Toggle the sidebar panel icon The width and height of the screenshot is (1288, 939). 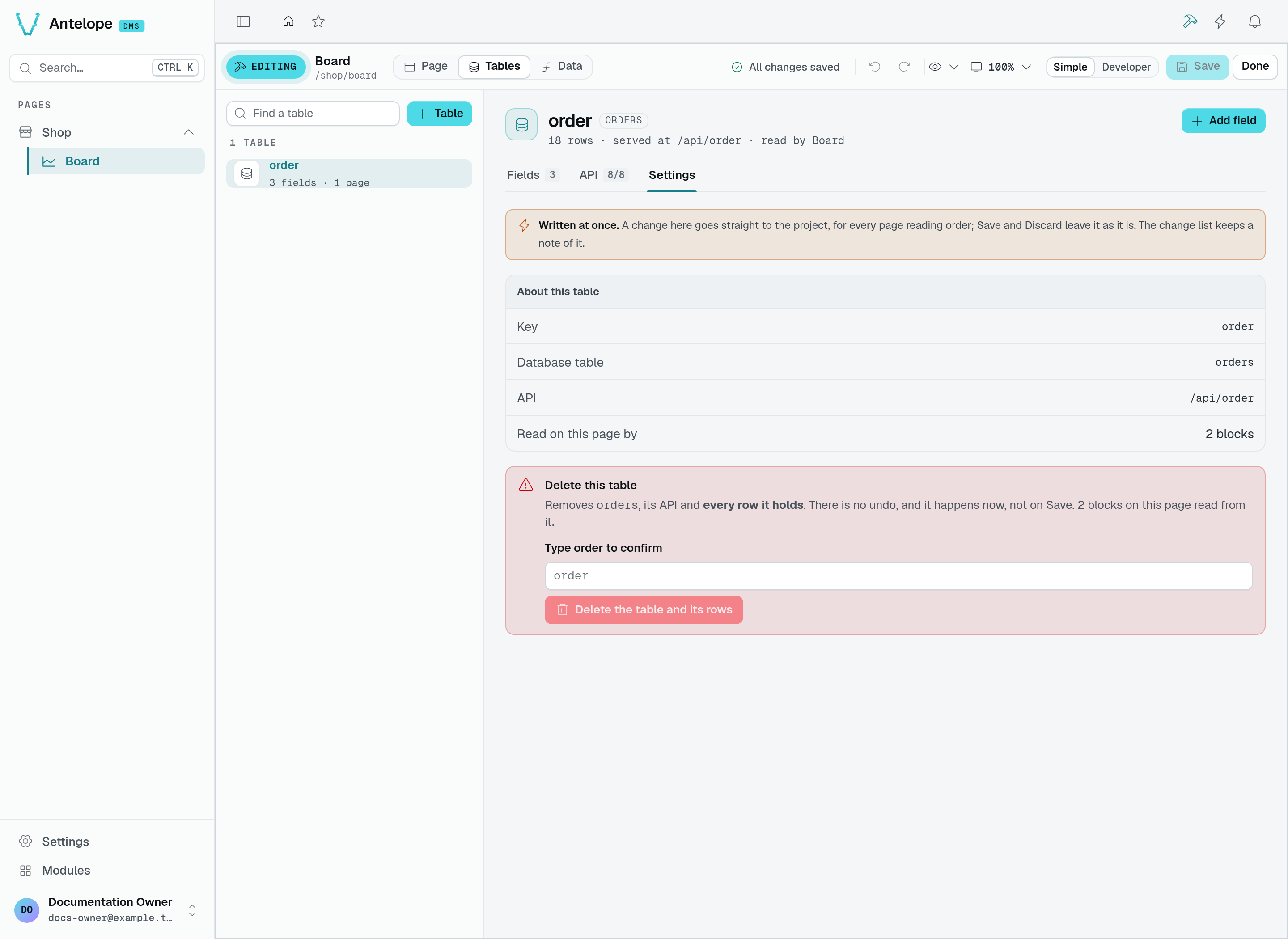click(243, 21)
